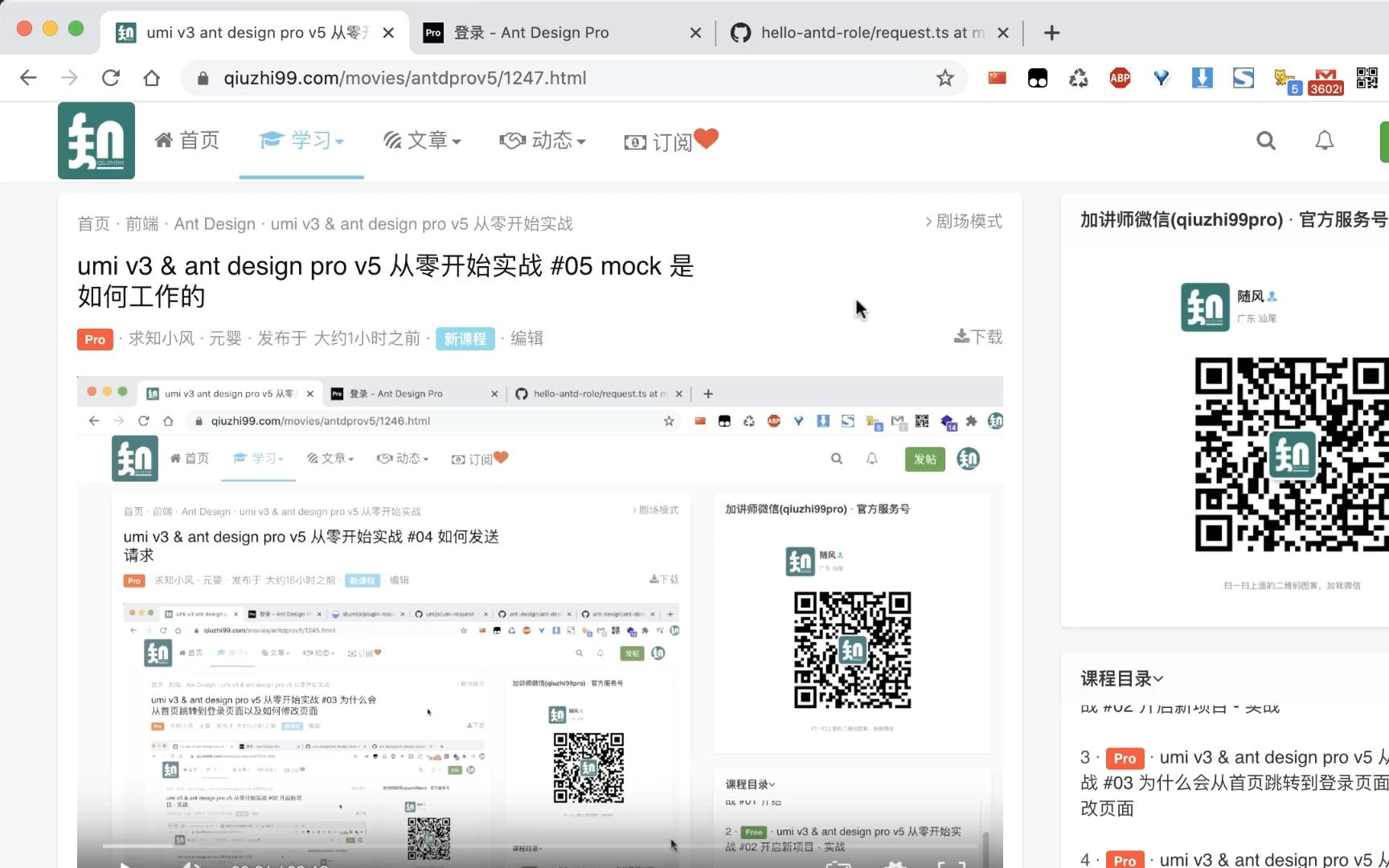Click the WeChat QR code image in sidebar
Image resolution: width=1389 pixels, height=868 pixels.
click(x=1292, y=455)
